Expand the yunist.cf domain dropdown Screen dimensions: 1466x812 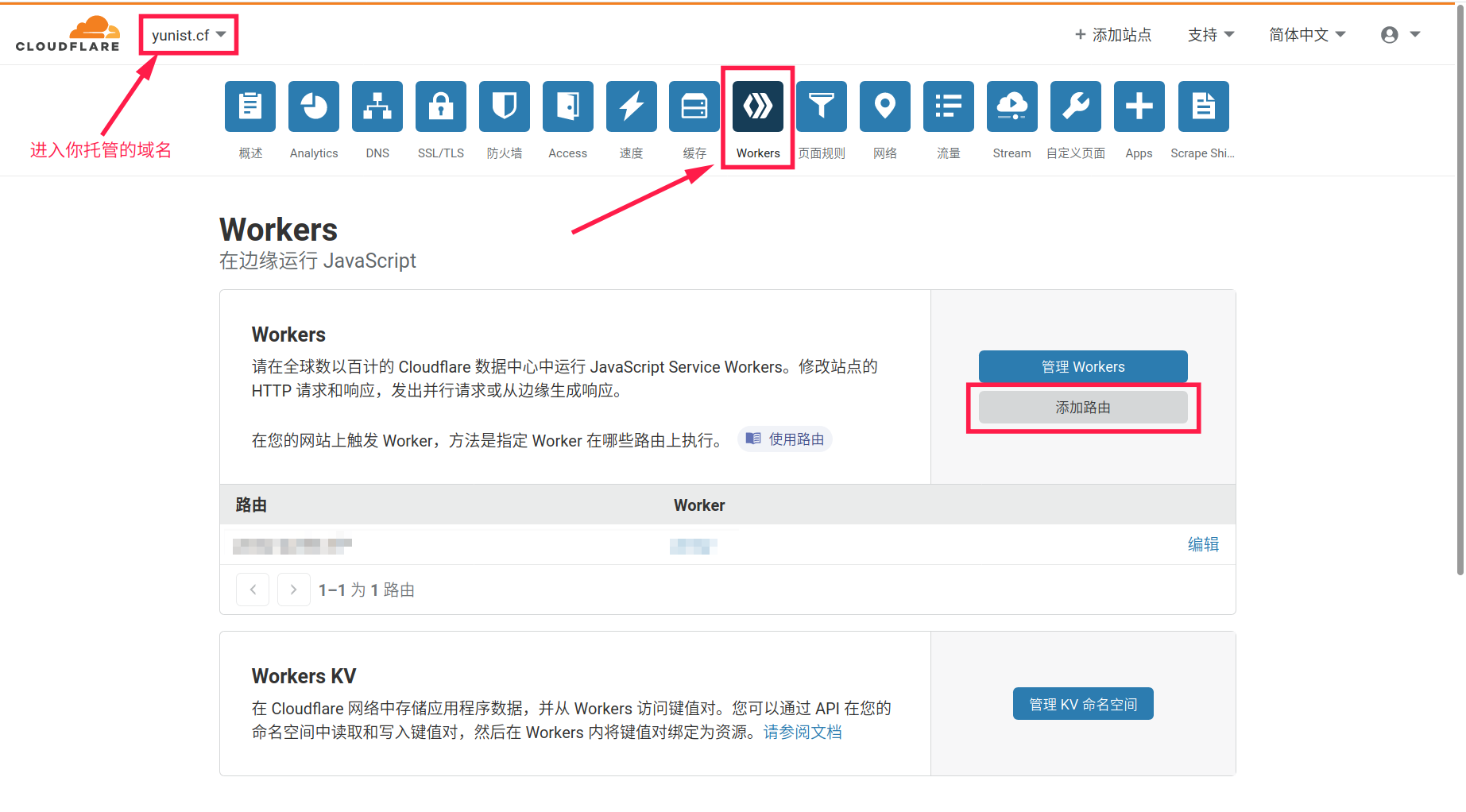(x=189, y=35)
